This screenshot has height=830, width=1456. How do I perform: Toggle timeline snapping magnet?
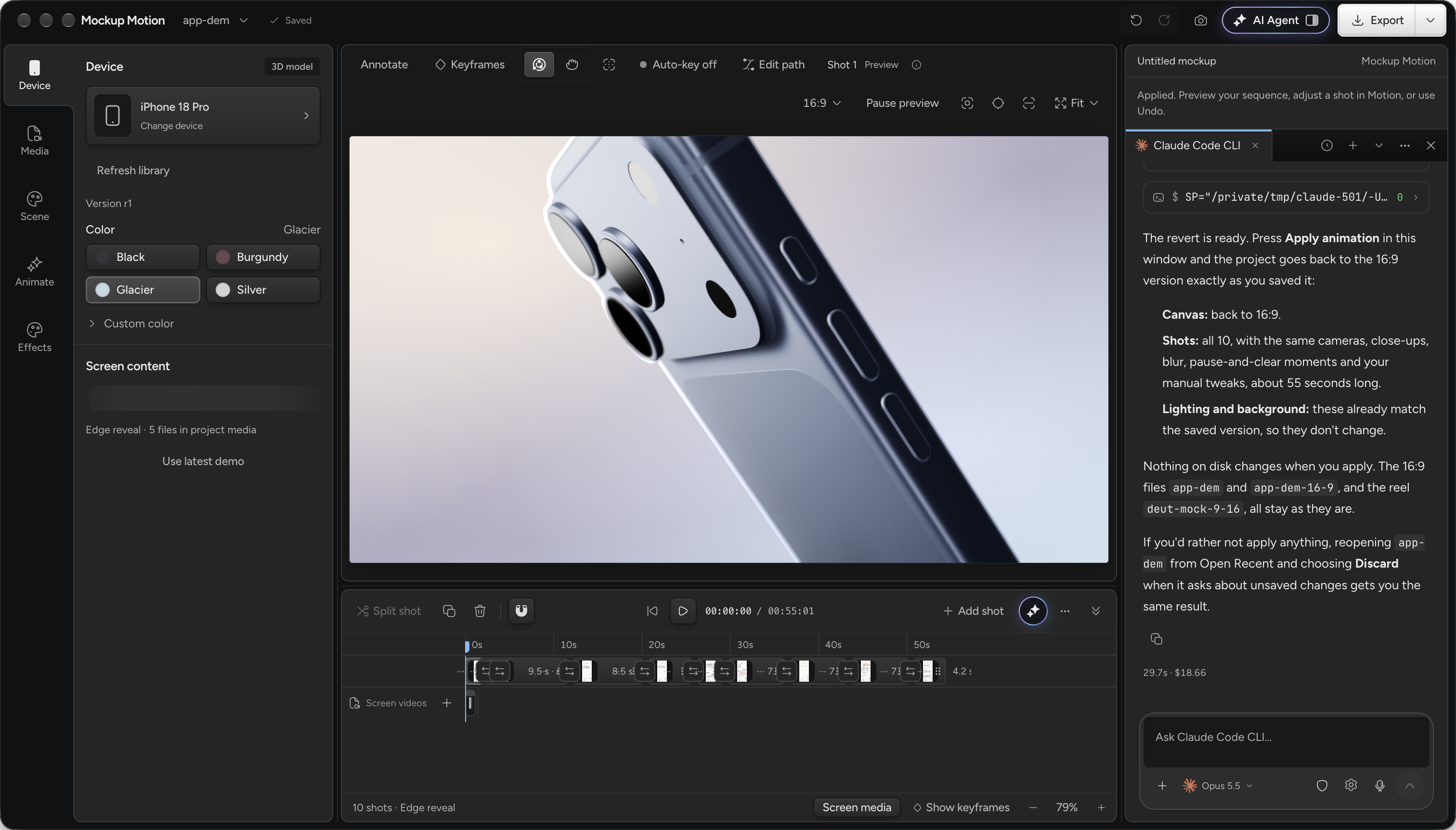(521, 611)
